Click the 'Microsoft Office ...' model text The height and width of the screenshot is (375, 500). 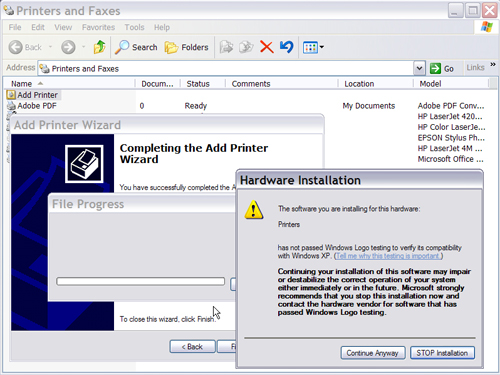click(x=450, y=159)
